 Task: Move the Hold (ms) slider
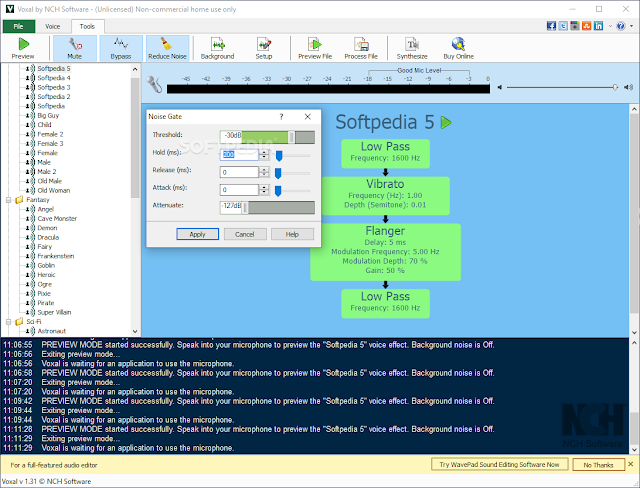pyautogui.click(x=279, y=155)
